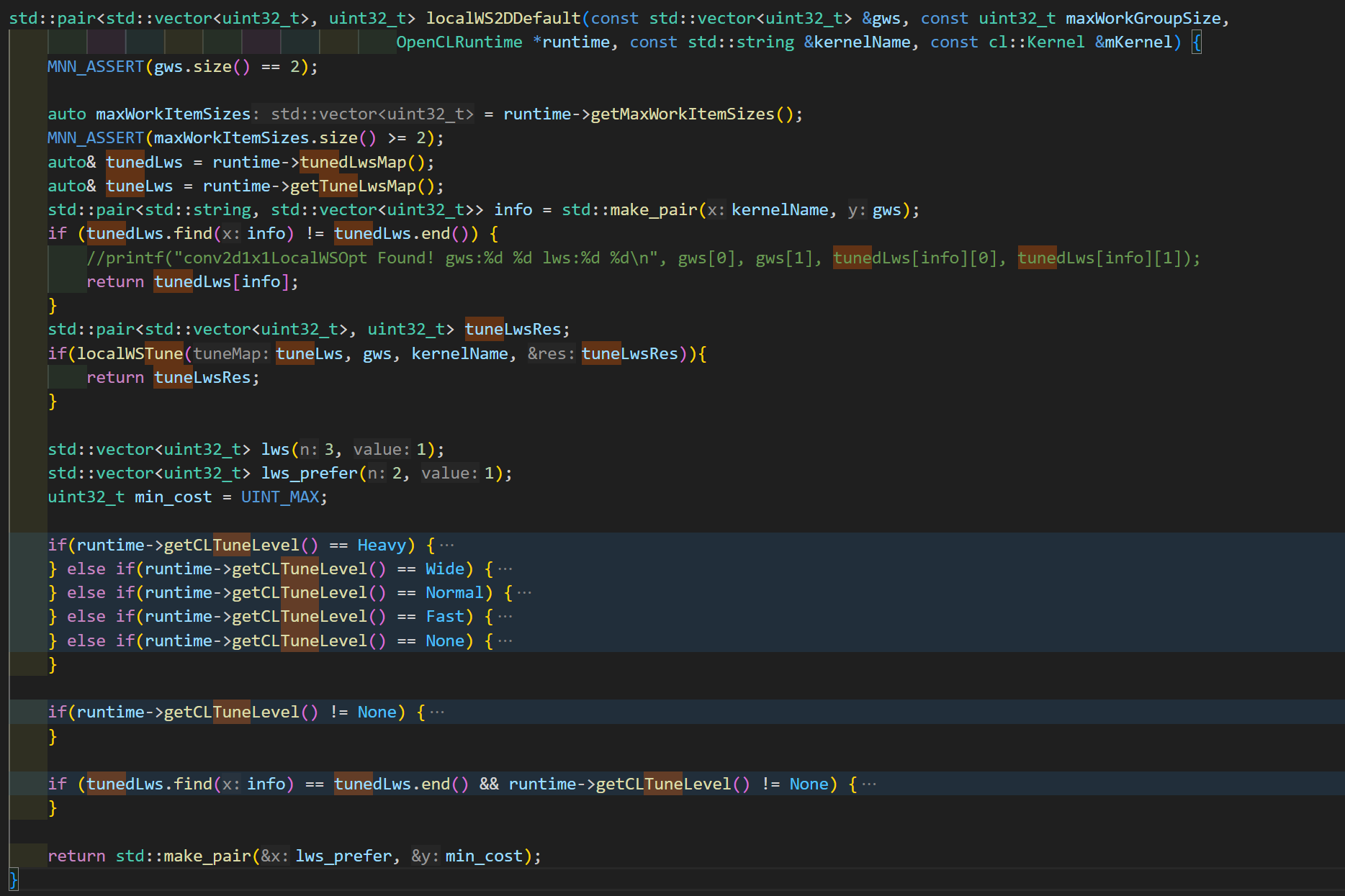Click localWSTune function call
Viewport: 1345px width, 896px height.
click(130, 353)
